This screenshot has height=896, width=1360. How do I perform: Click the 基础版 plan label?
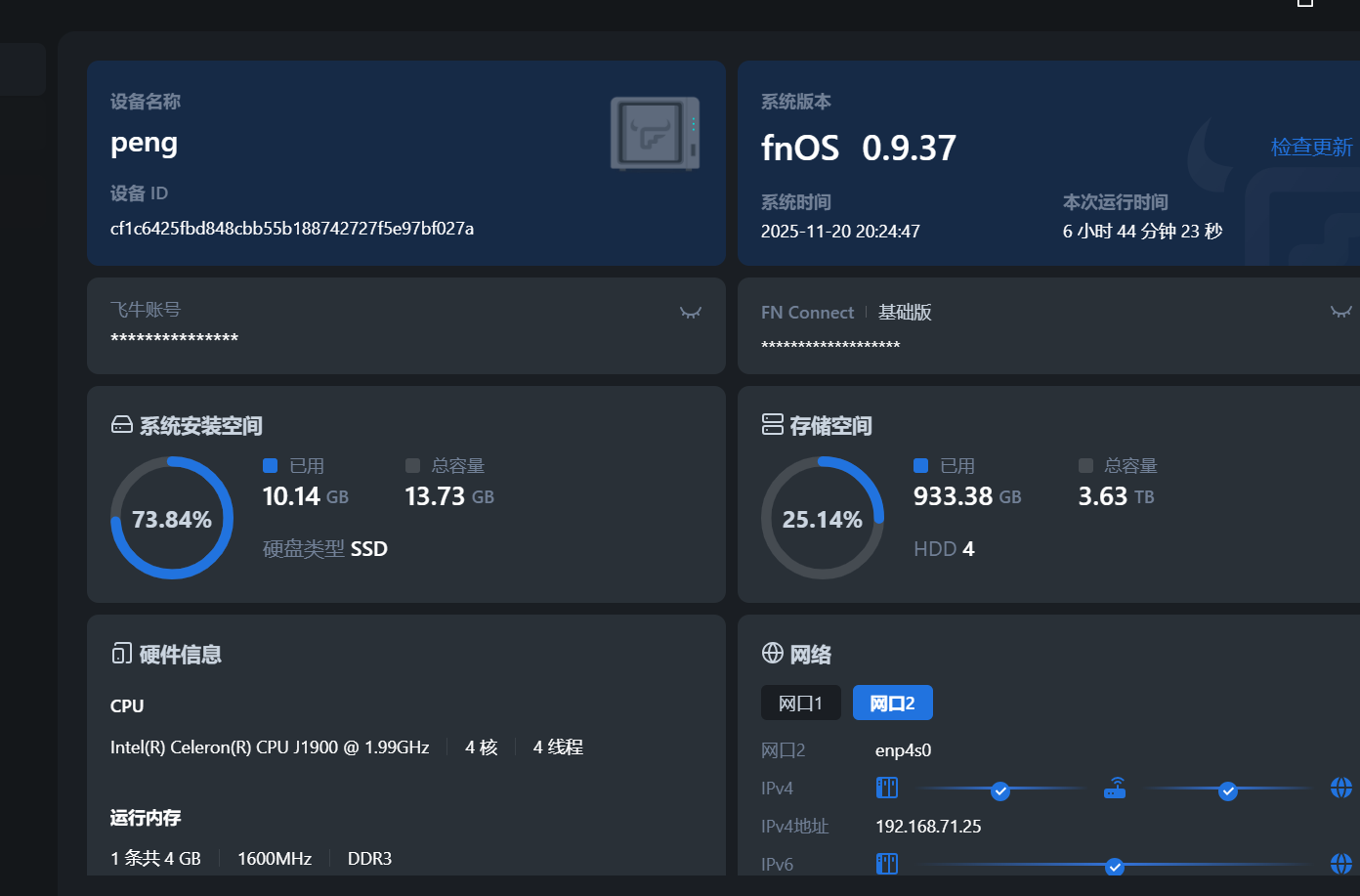[905, 313]
